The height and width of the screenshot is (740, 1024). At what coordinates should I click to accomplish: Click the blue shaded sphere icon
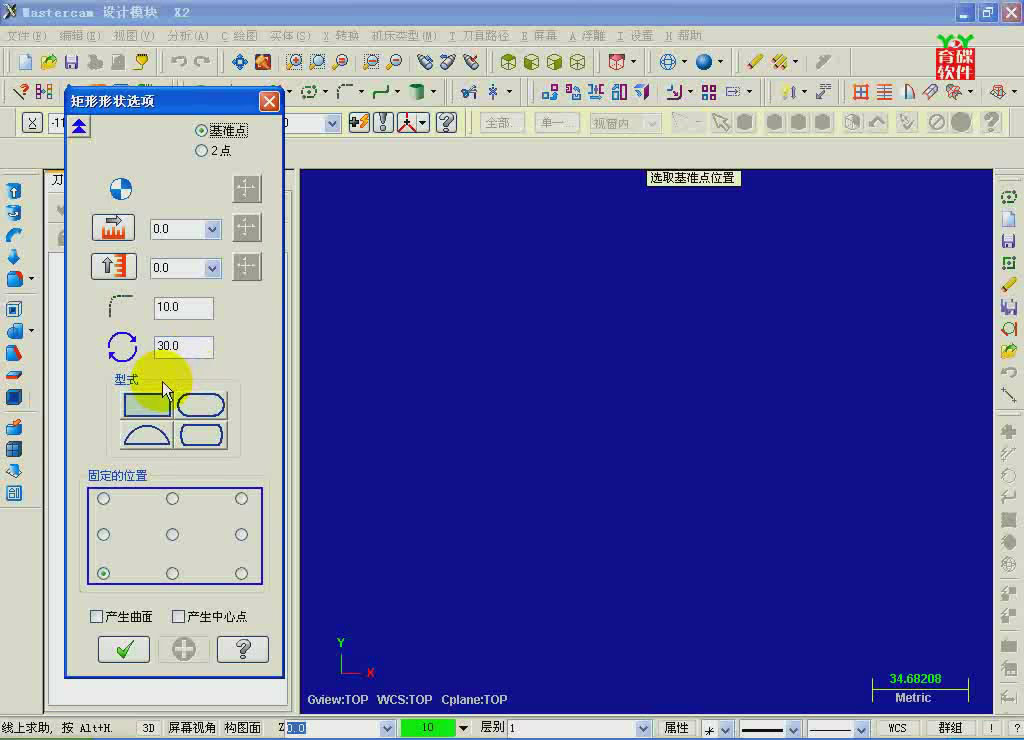(703, 62)
